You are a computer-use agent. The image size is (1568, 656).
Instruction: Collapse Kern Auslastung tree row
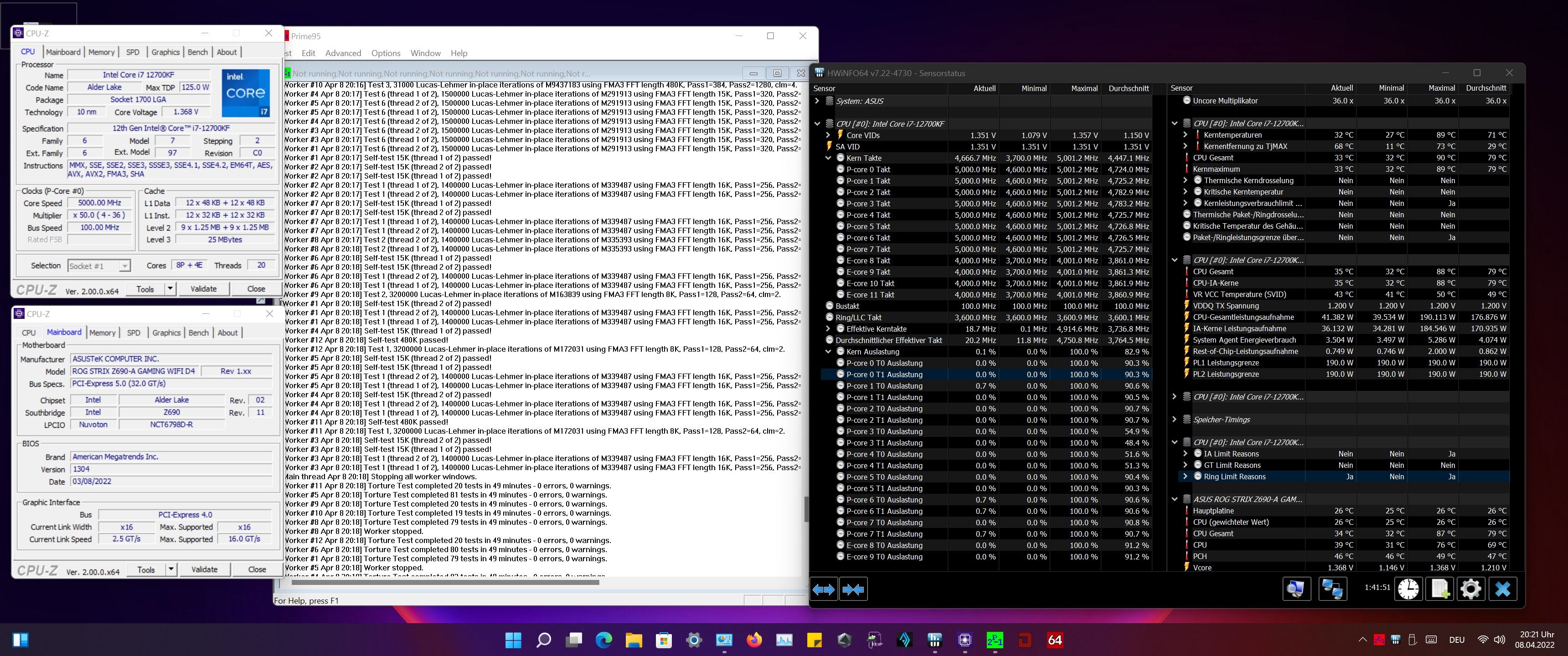[828, 352]
